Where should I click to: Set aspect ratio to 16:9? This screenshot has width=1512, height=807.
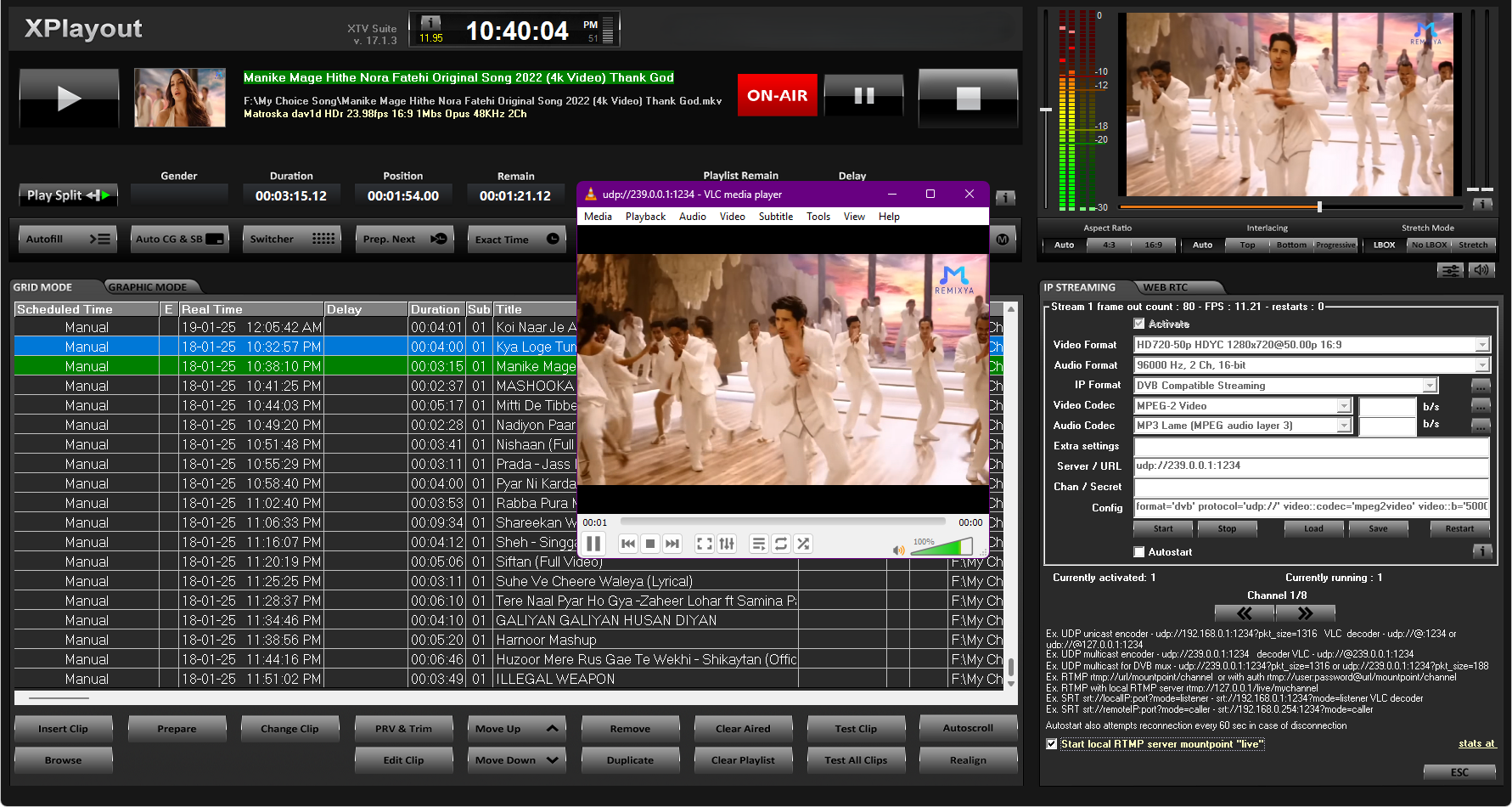click(x=1153, y=245)
